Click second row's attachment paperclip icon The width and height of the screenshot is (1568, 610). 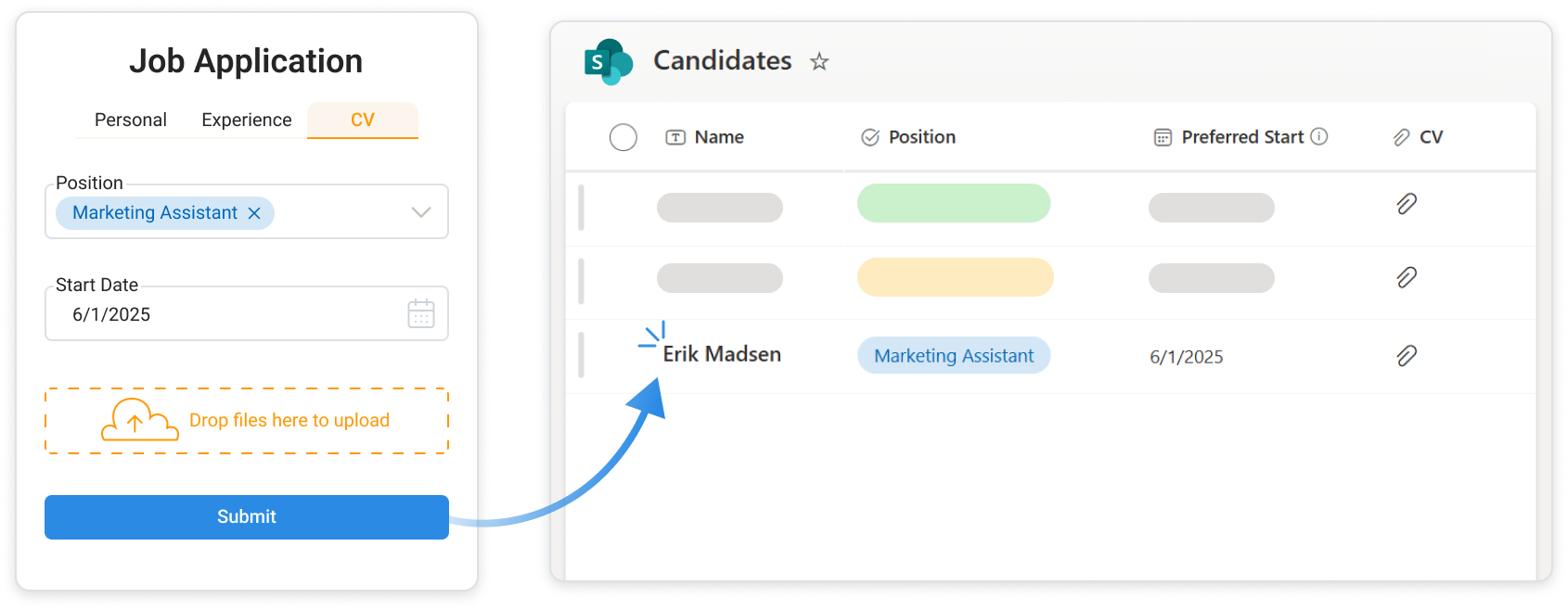(x=1407, y=277)
